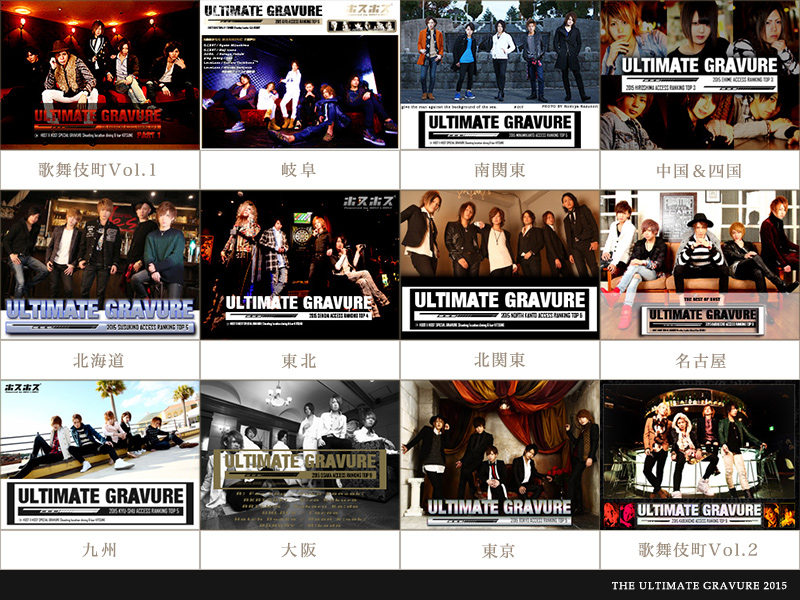Open the 歌舞伎町Vol.2 gravure thumbnail

point(700,455)
